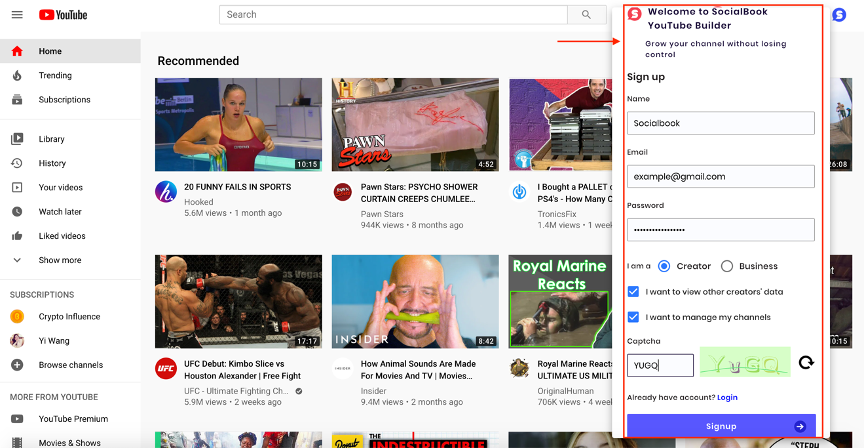The image size is (864, 448).
Task: Click the Insider channel avatar
Action: [343, 369]
